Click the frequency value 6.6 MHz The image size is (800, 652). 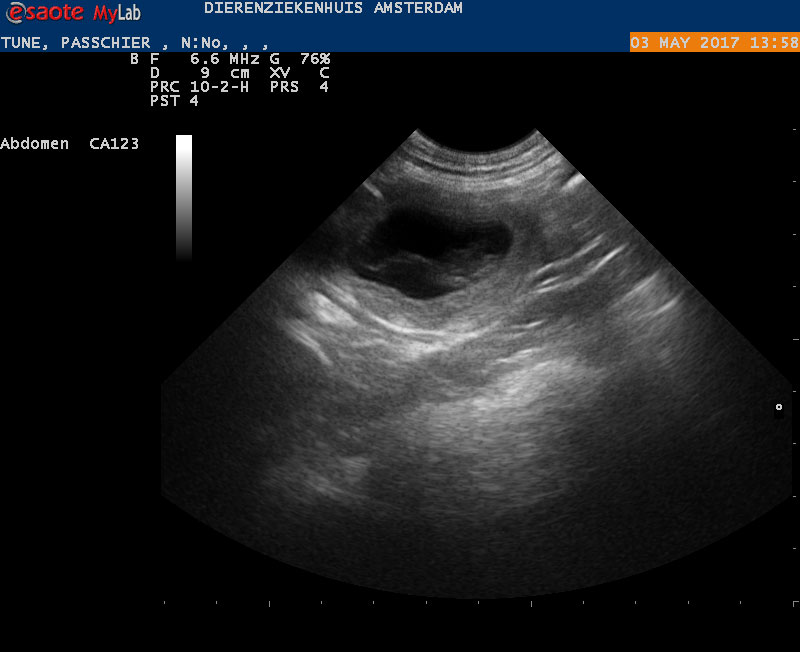tap(224, 59)
